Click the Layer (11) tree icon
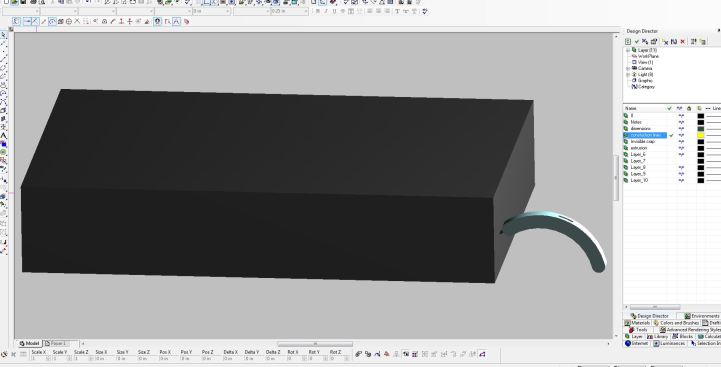This screenshot has width=721, height=367. (635, 50)
